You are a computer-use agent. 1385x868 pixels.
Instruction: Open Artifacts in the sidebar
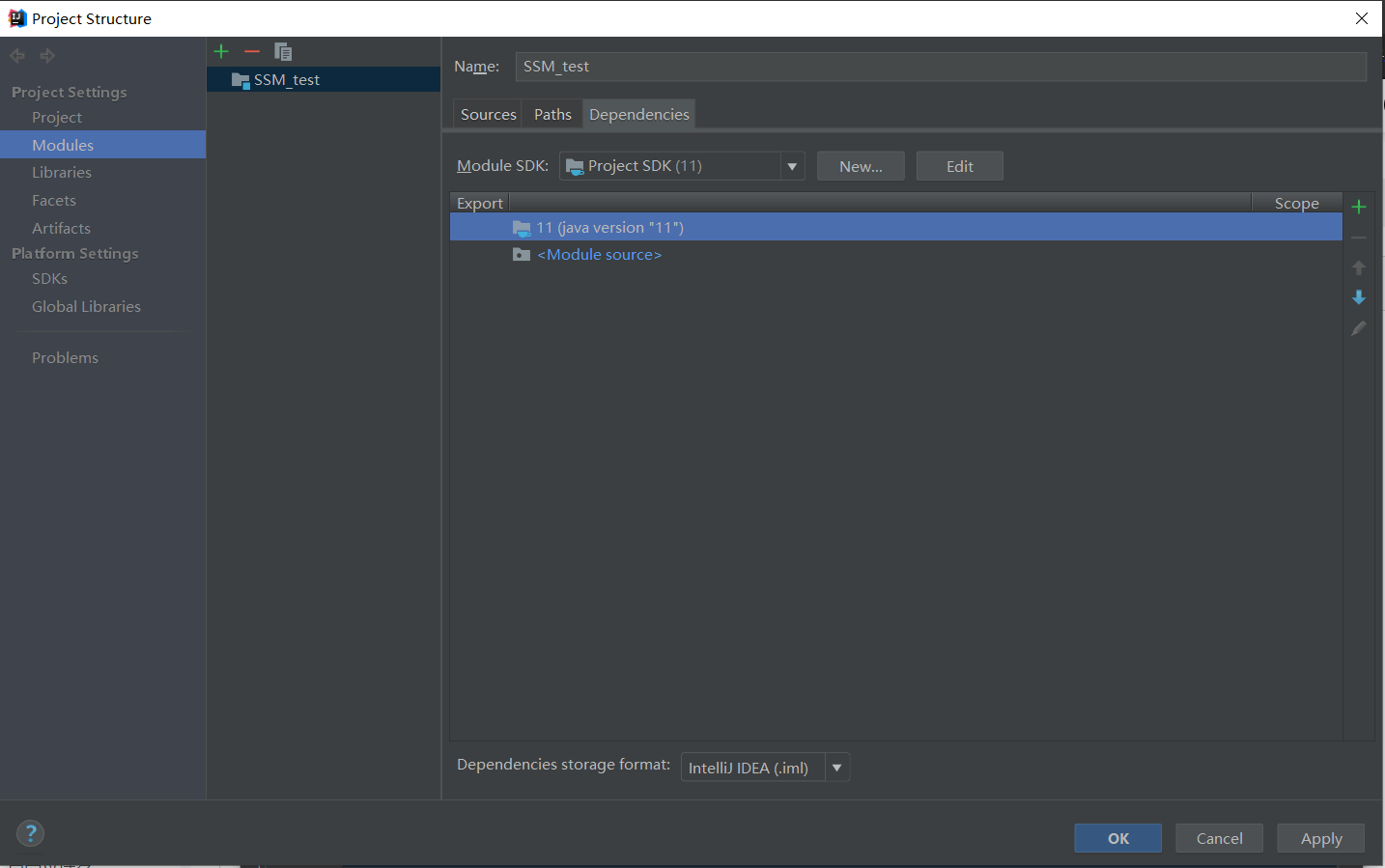click(61, 228)
